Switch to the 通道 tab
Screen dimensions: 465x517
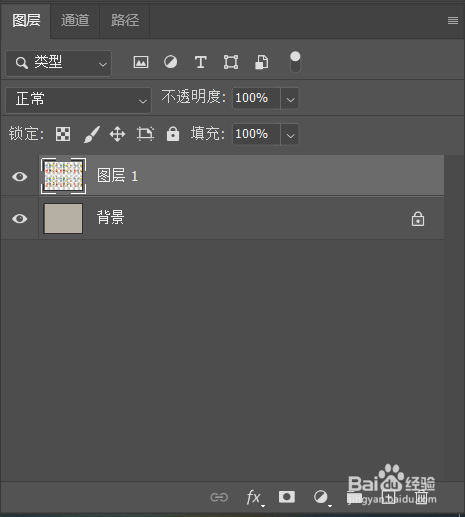click(75, 21)
